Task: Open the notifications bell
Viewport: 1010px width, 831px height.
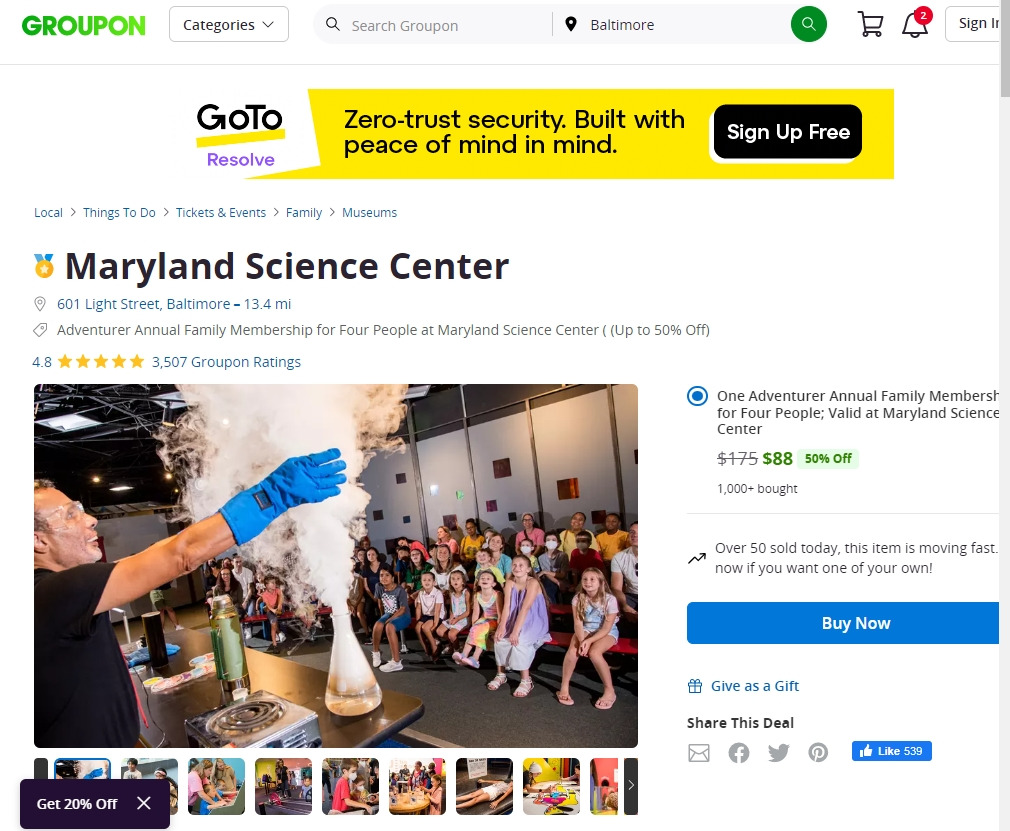Action: (915, 24)
